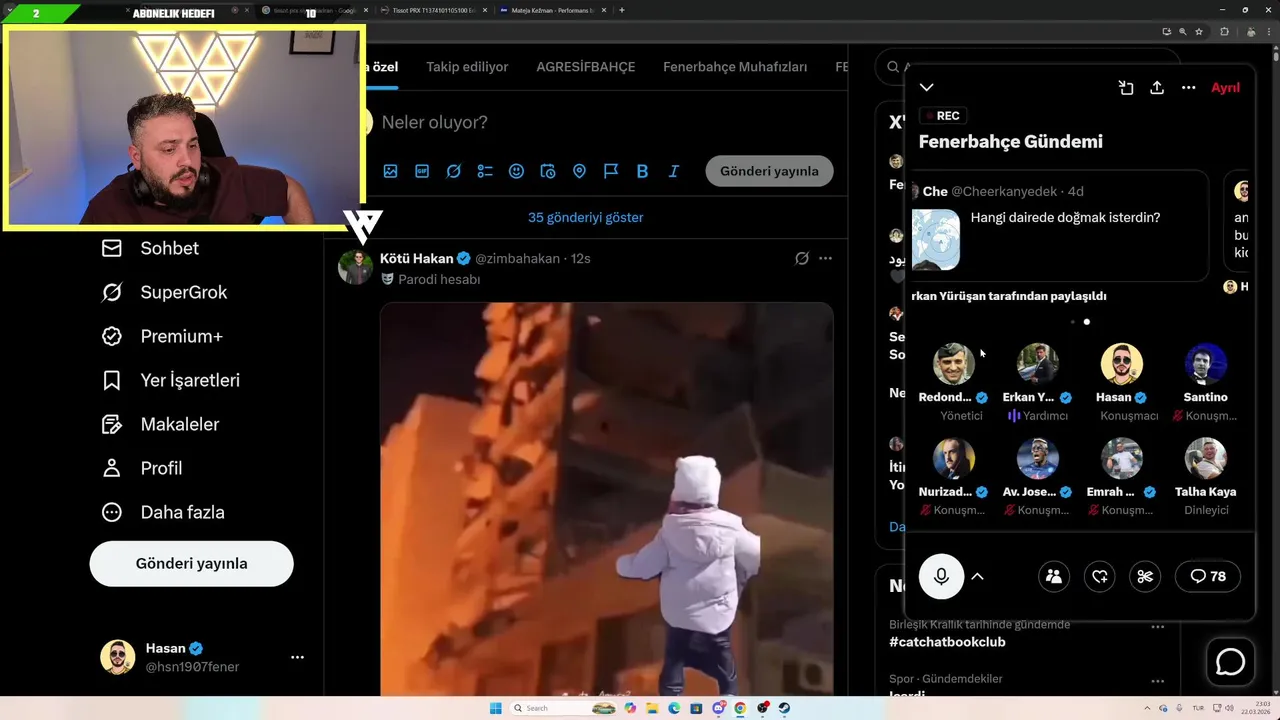This screenshot has height=720, width=1280.
Task: Open a new browser tab
Action: [622, 10]
